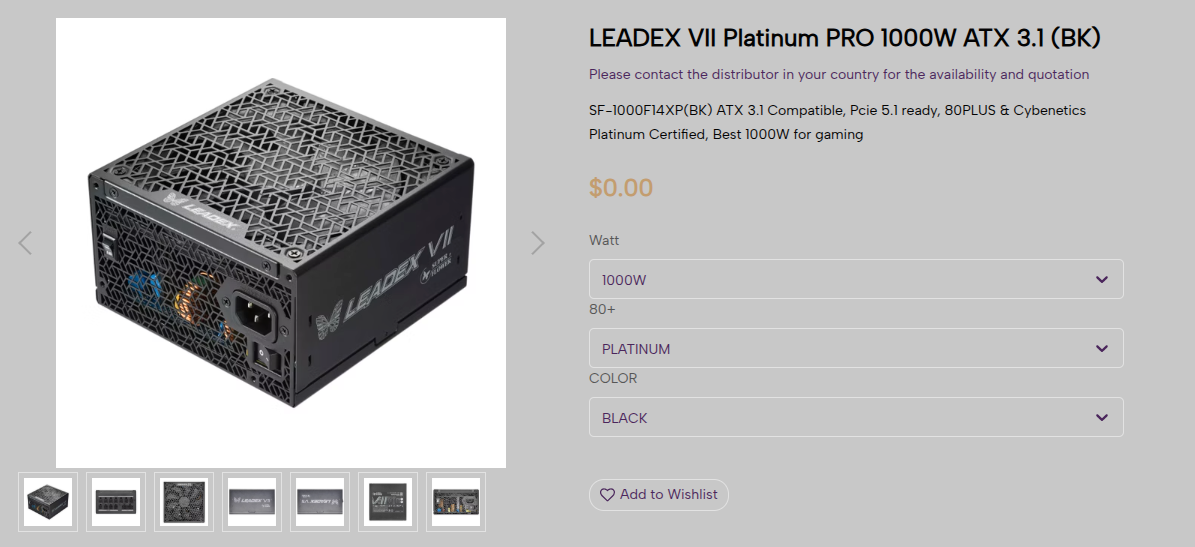Add the product to Wishlist

pyautogui.click(x=658, y=494)
